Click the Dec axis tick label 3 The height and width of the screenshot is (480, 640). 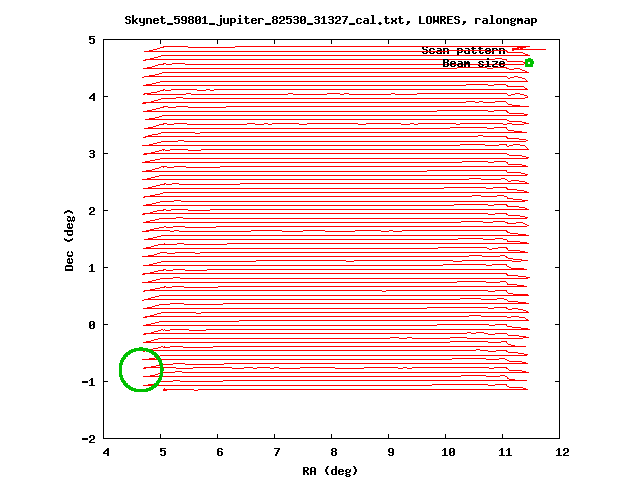pyautogui.click(x=92, y=154)
